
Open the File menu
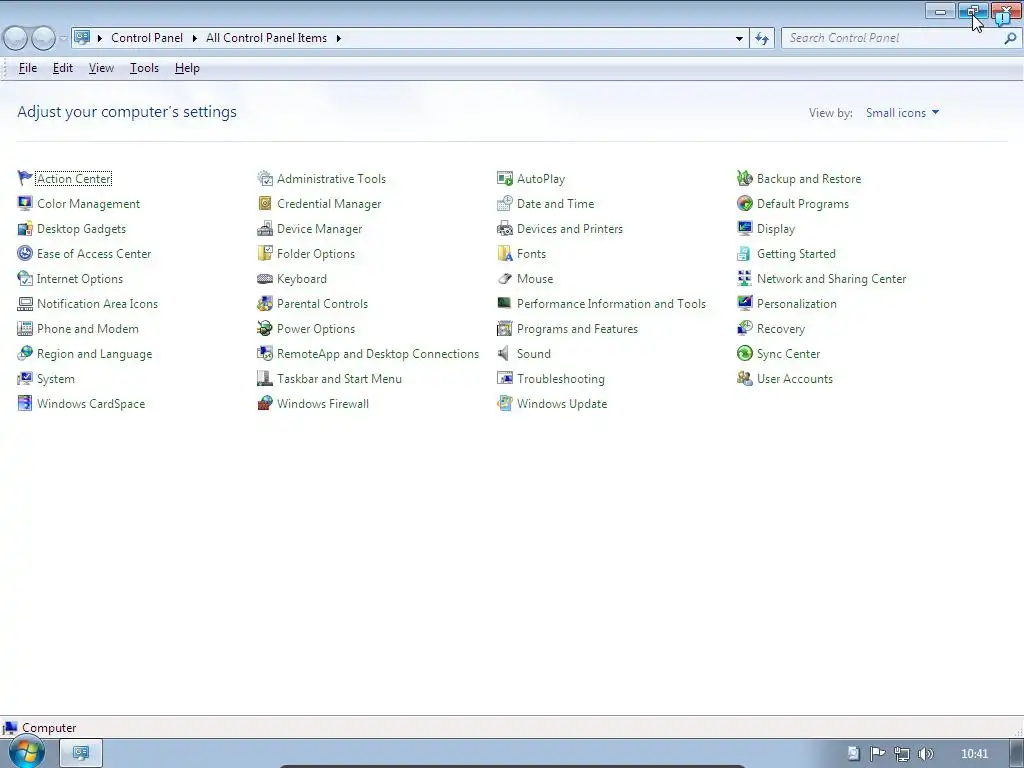[x=27, y=68]
